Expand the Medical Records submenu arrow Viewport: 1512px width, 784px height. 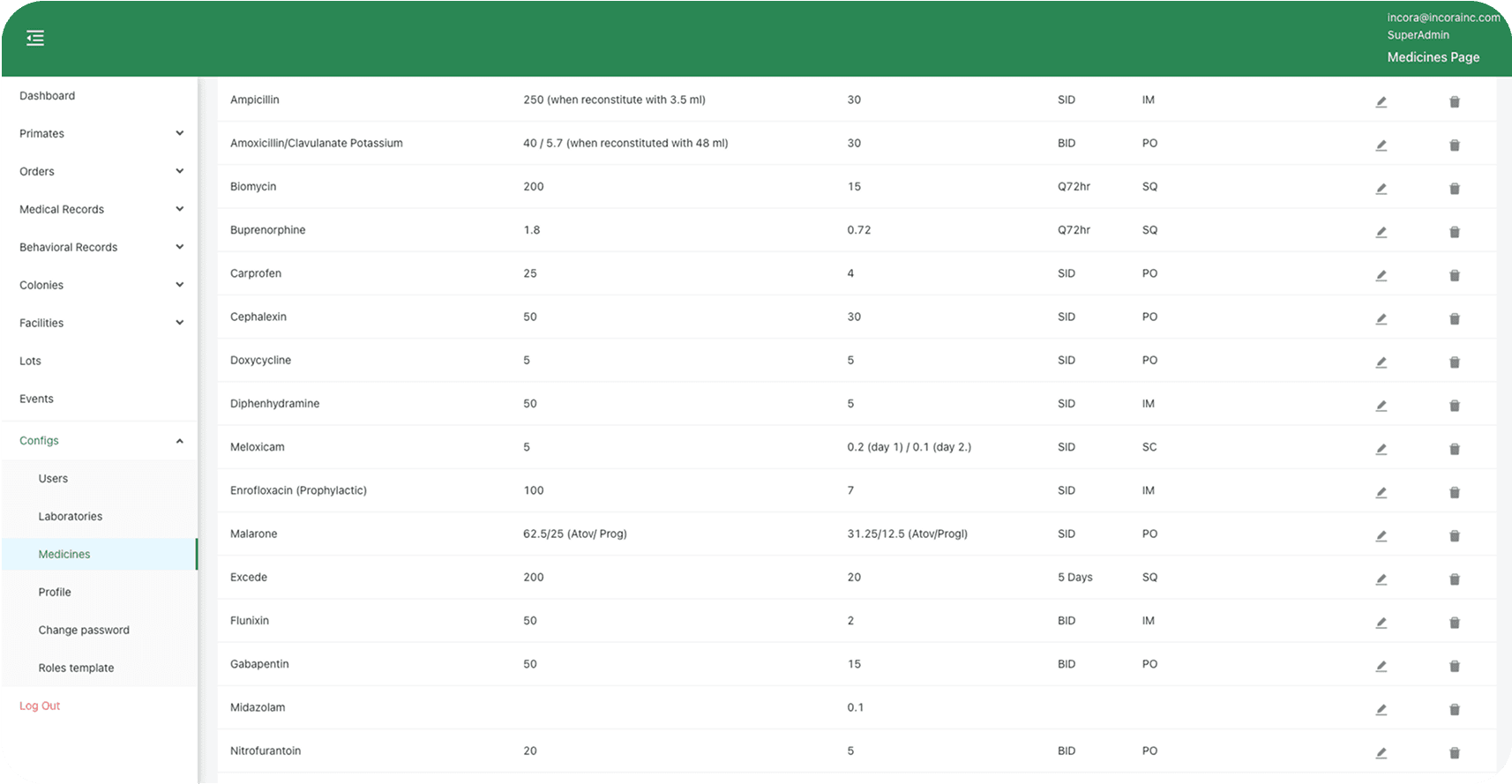(x=179, y=209)
